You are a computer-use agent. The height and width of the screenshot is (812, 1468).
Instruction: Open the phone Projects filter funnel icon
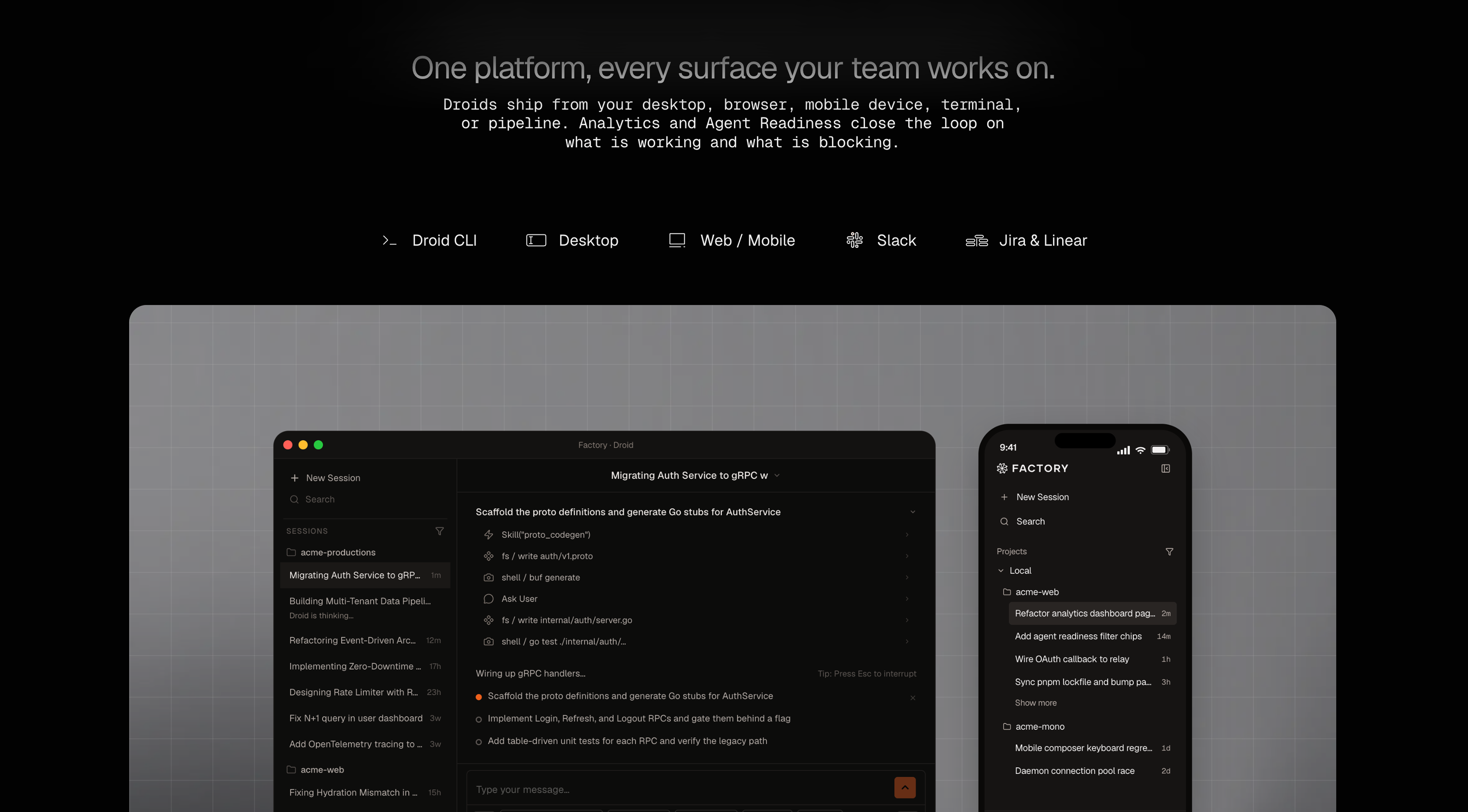pyautogui.click(x=1169, y=552)
